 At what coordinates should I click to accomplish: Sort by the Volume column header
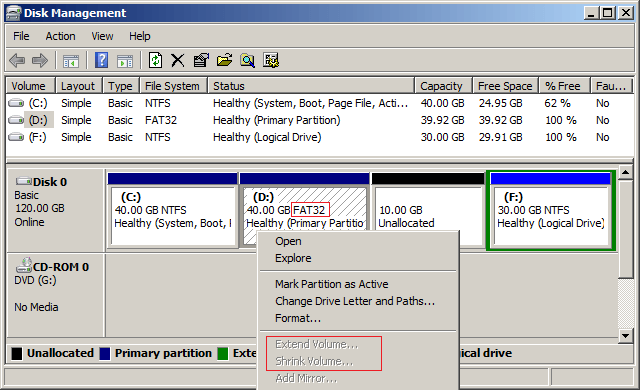coord(31,86)
